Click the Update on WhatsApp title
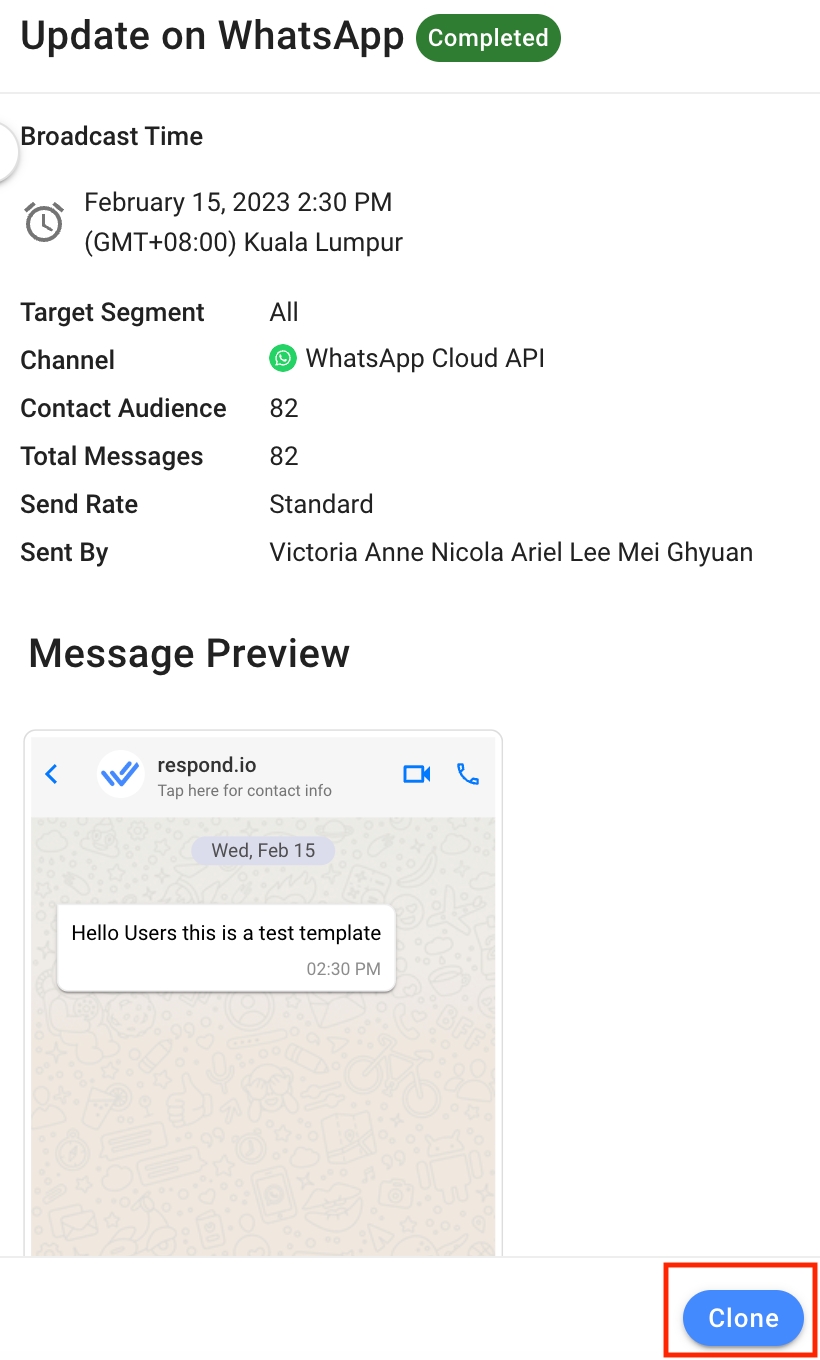 (212, 37)
